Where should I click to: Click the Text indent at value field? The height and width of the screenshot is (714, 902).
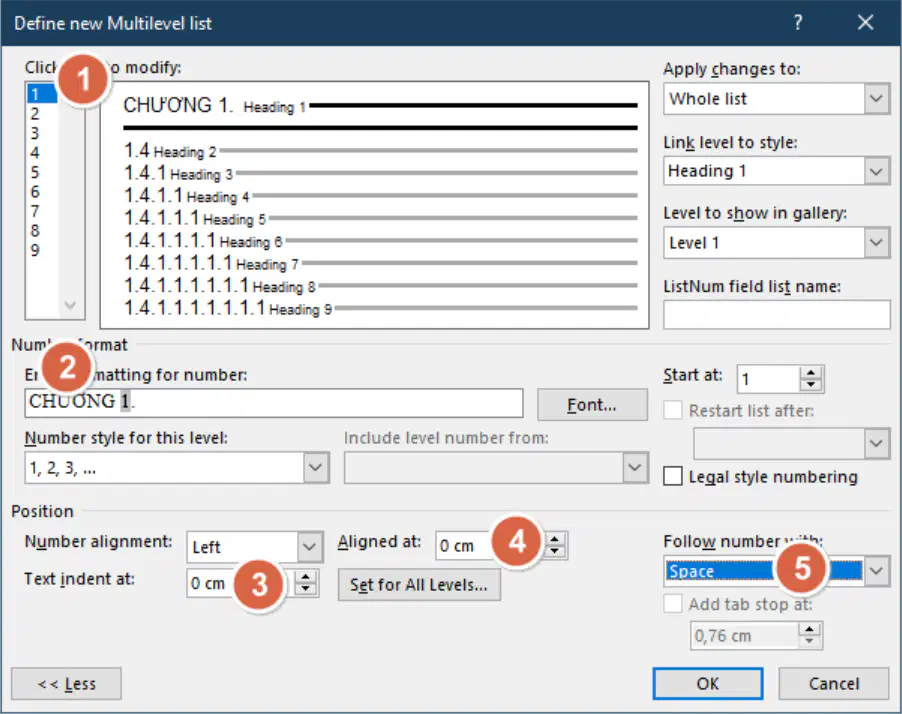(x=240, y=583)
